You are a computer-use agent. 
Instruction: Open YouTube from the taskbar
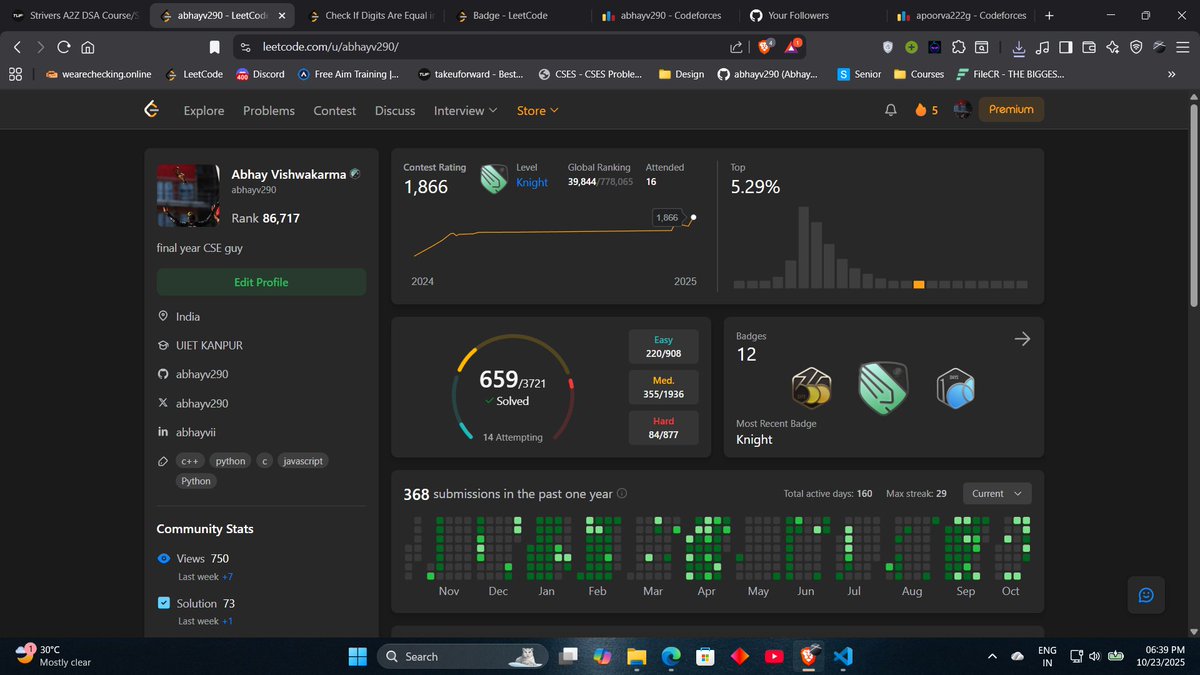(773, 656)
